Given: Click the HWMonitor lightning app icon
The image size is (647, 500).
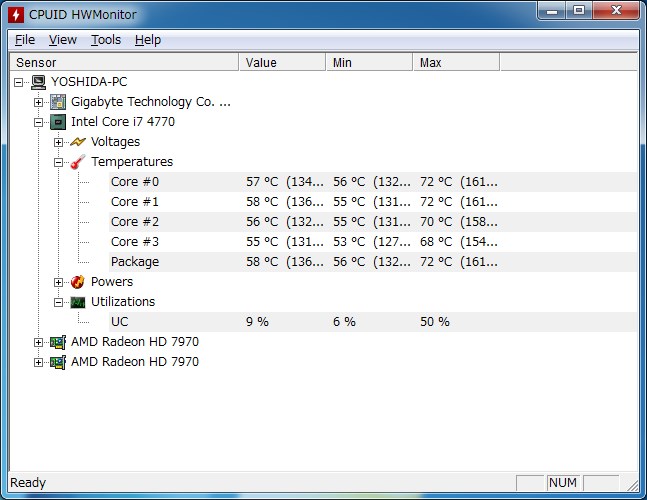Looking at the screenshot, I should (16, 15).
